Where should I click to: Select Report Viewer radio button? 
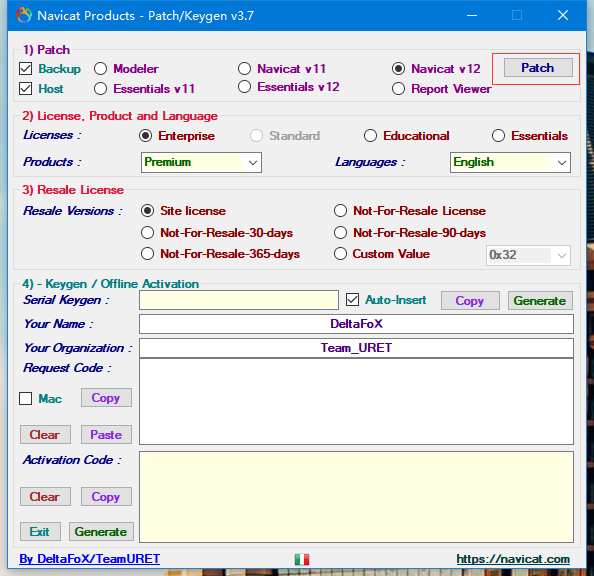point(399,89)
